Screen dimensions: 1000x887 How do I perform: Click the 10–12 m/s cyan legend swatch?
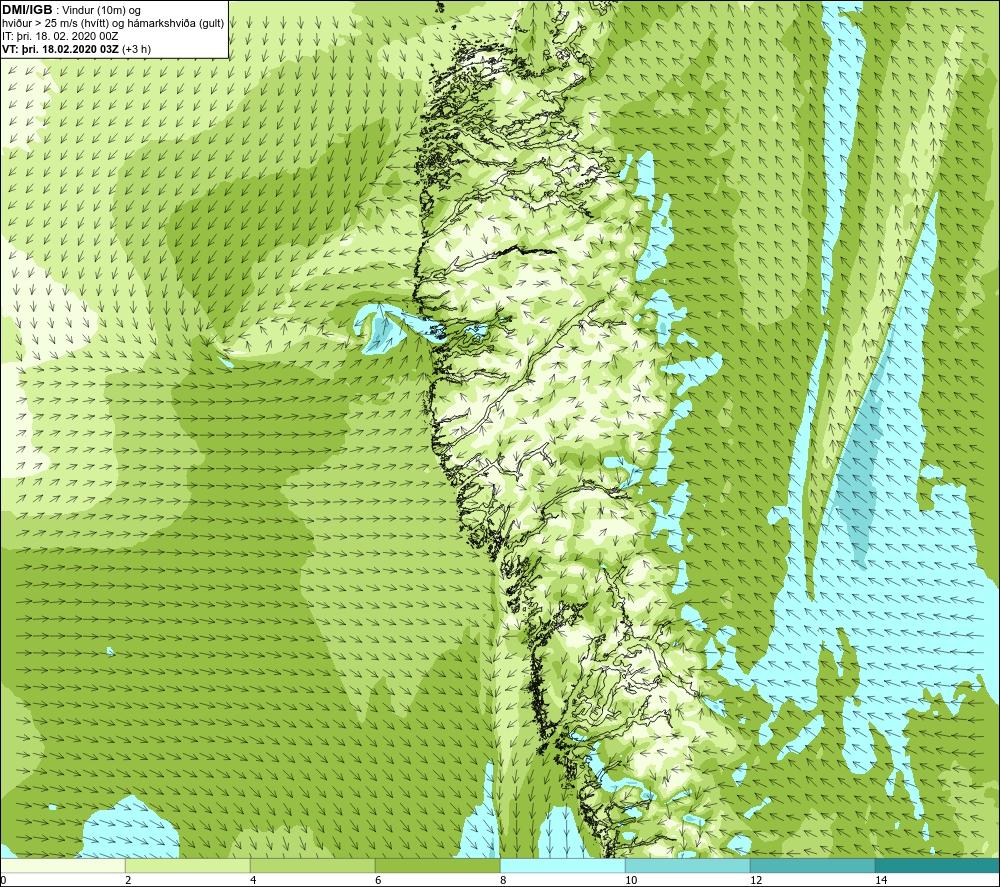[688, 866]
